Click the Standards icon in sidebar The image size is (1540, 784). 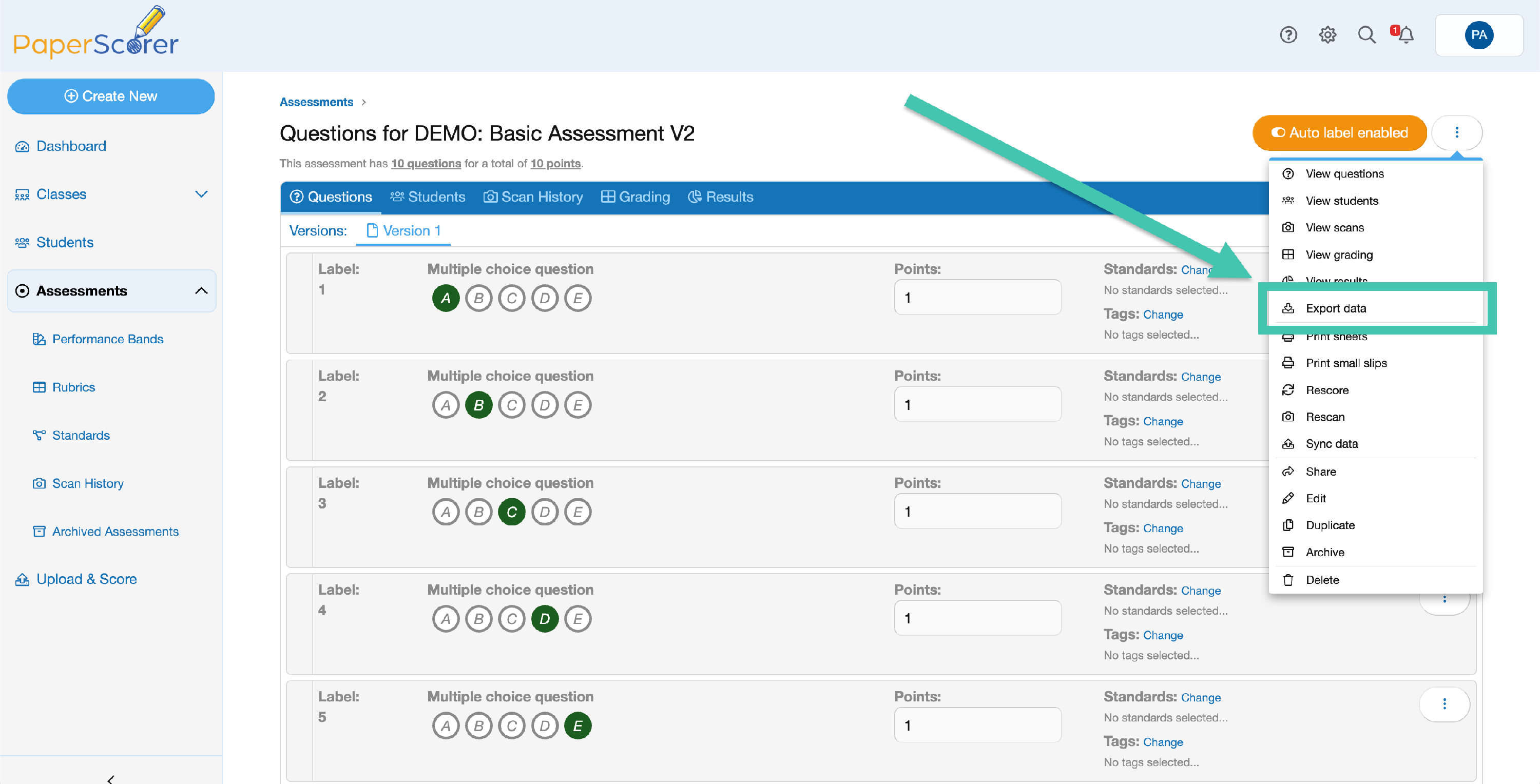(39, 435)
